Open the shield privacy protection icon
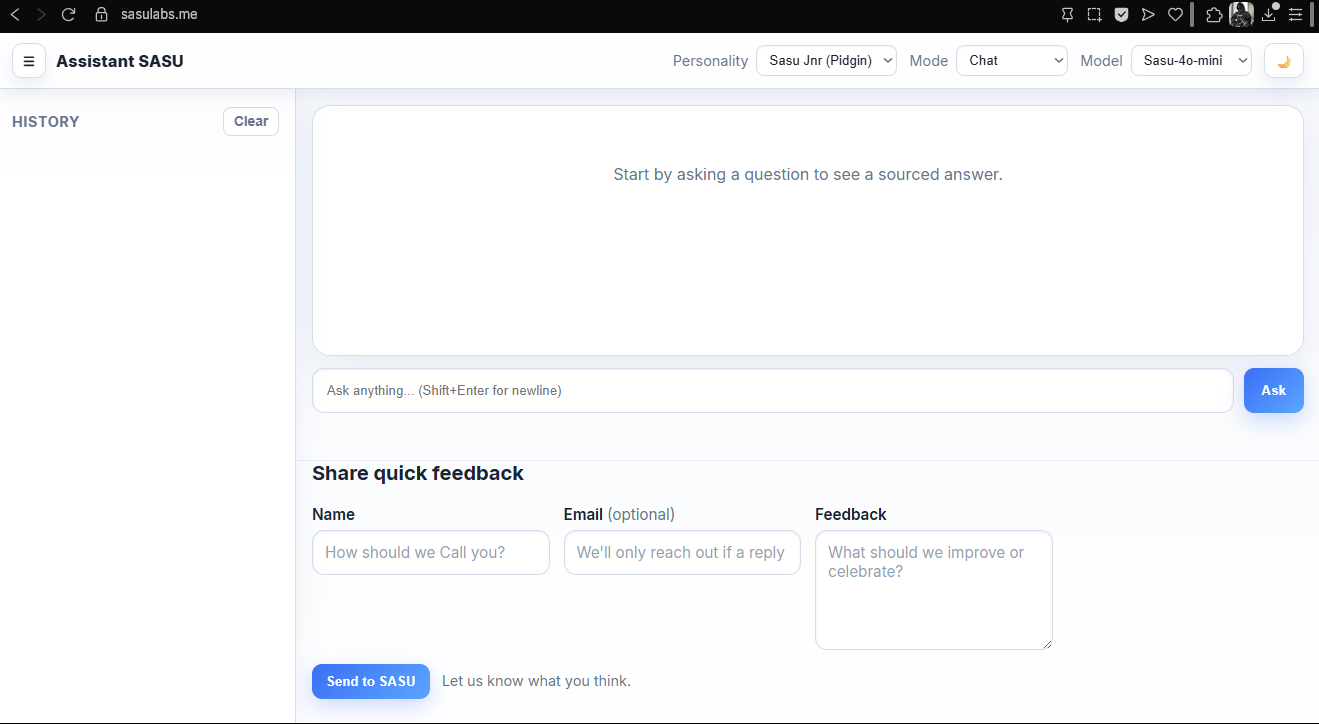The image size is (1319, 724). point(1122,15)
